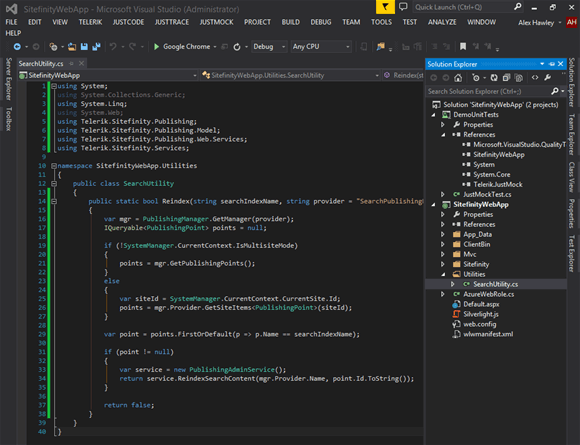This screenshot has width=580, height=445.
Task: Click the Navigate Backward arrow icon
Action: pyautogui.click(x=17, y=47)
